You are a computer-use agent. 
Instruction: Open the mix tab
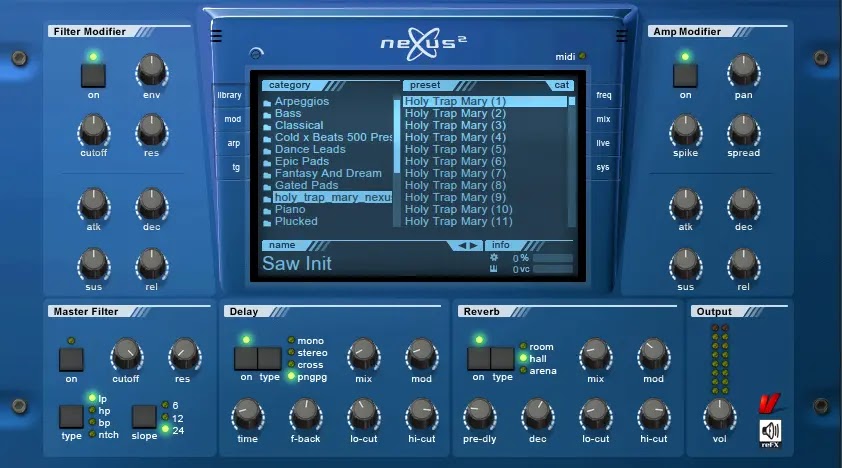(x=603, y=119)
